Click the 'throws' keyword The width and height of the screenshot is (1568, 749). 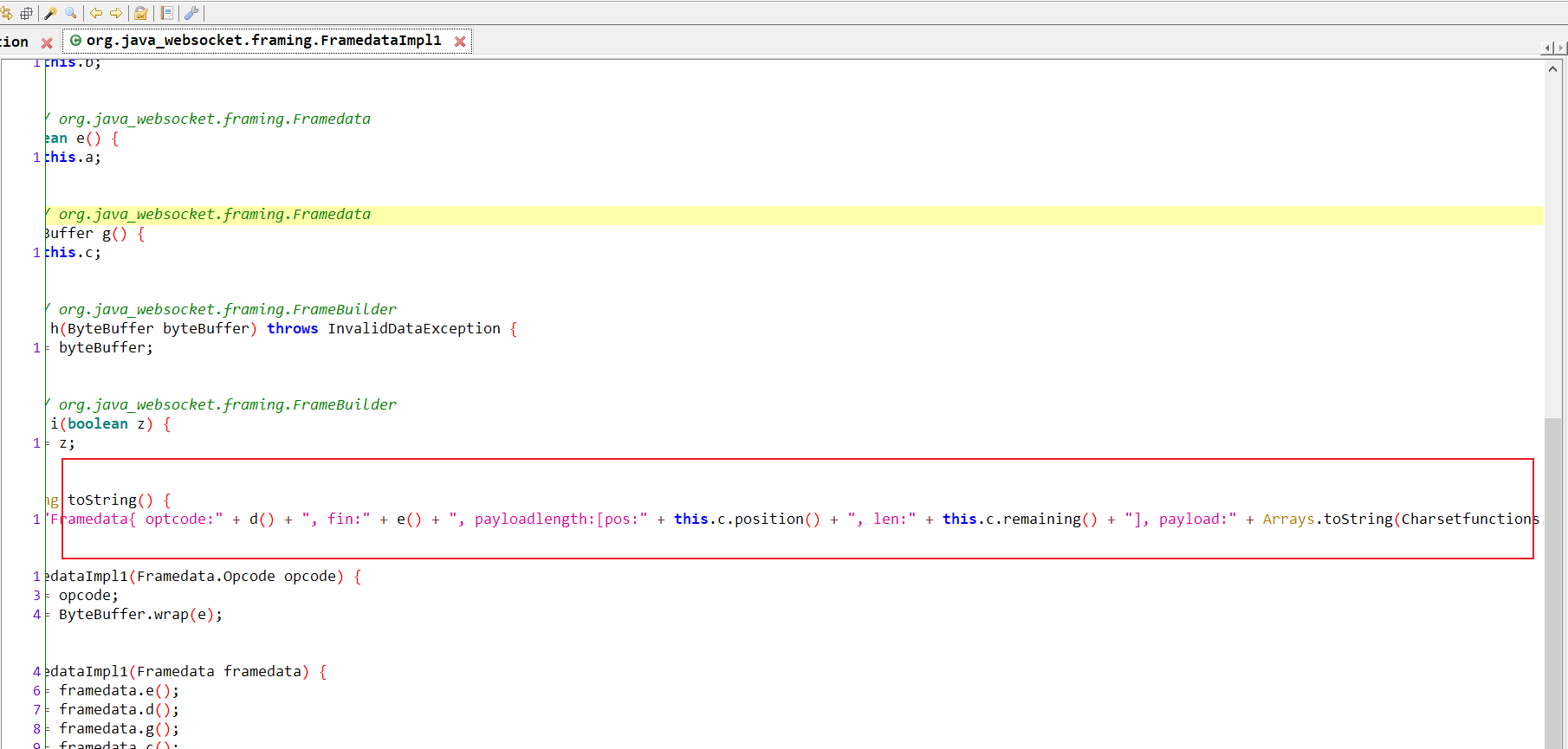pyautogui.click(x=293, y=328)
